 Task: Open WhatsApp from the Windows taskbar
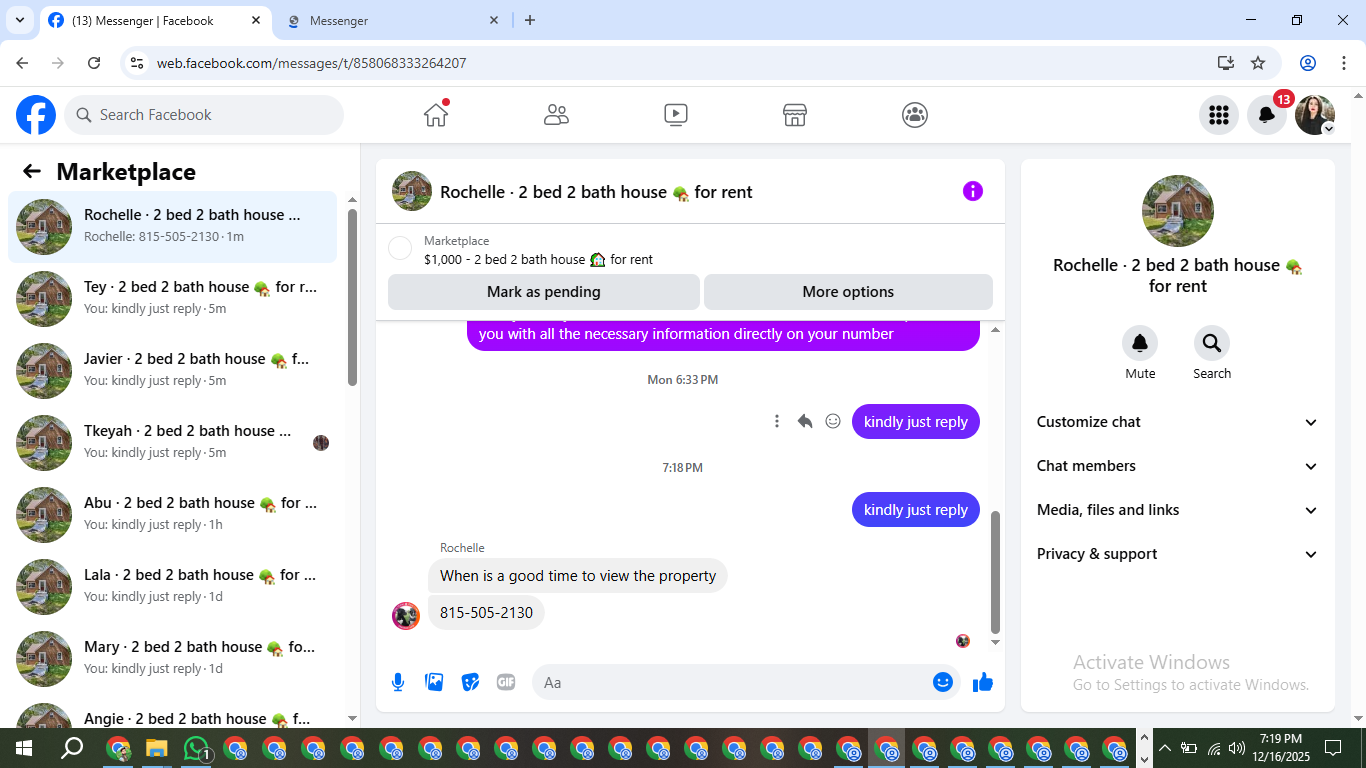197,748
